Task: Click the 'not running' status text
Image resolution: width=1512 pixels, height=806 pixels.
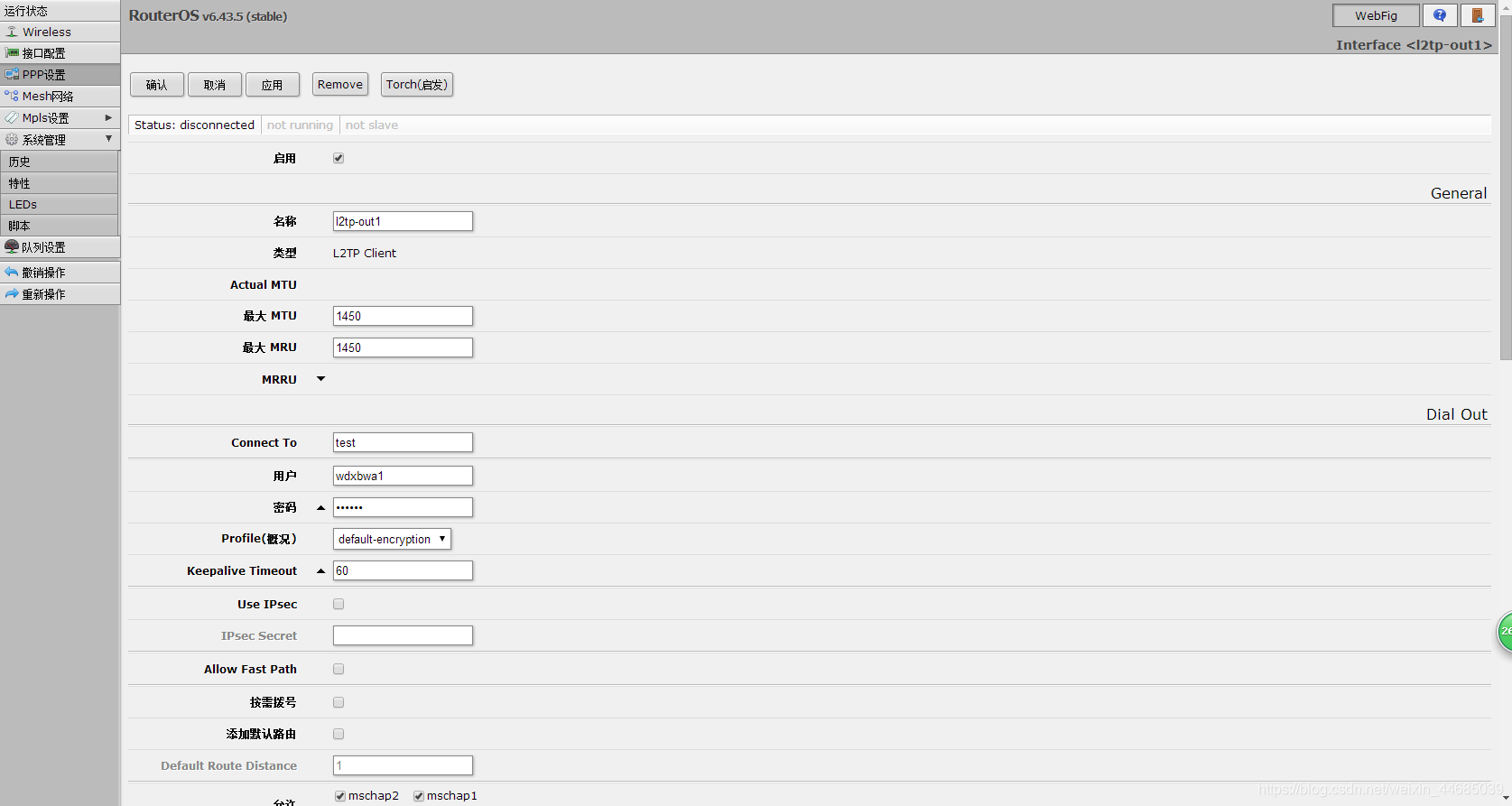Action: click(x=300, y=125)
